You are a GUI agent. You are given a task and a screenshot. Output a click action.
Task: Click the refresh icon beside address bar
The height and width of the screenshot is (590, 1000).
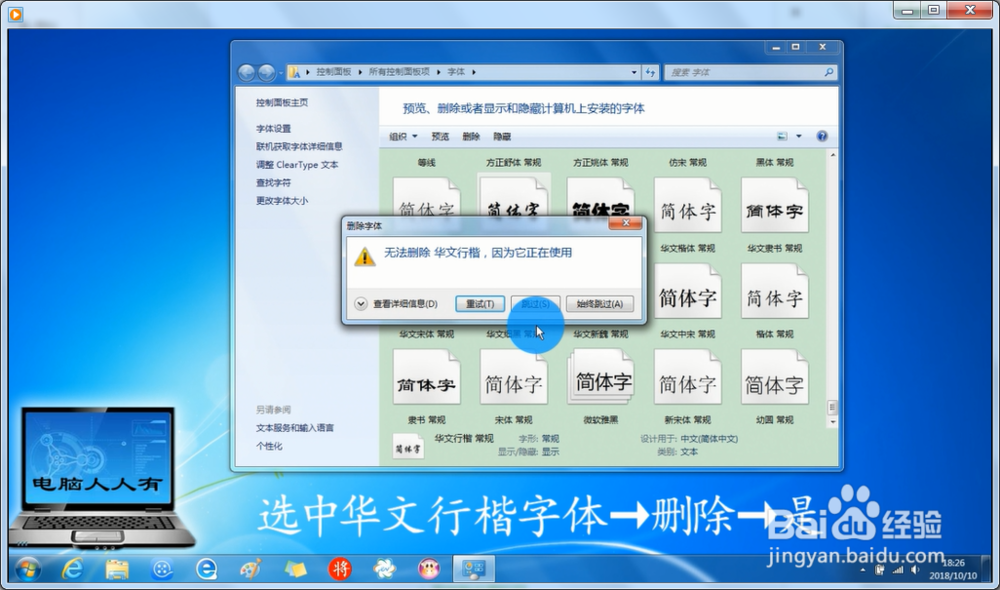650,72
